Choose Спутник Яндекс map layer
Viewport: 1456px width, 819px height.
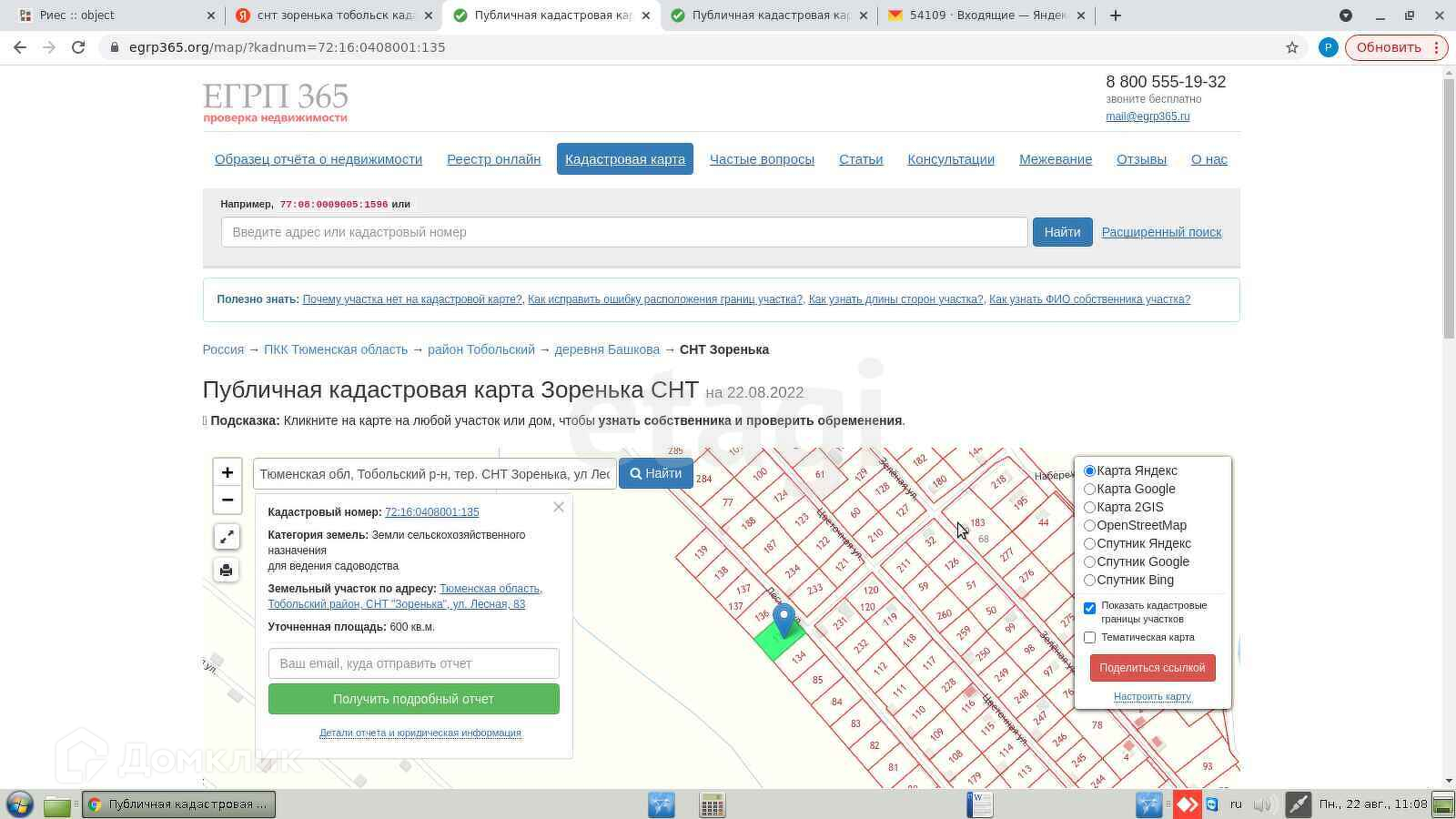1089,543
